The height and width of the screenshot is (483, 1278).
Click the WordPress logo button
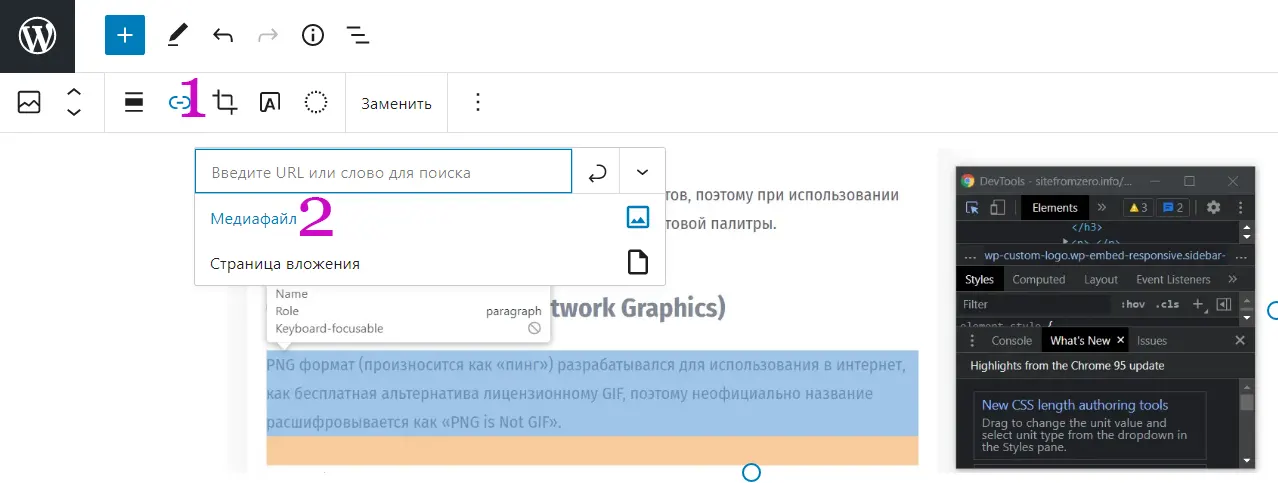[37, 36]
